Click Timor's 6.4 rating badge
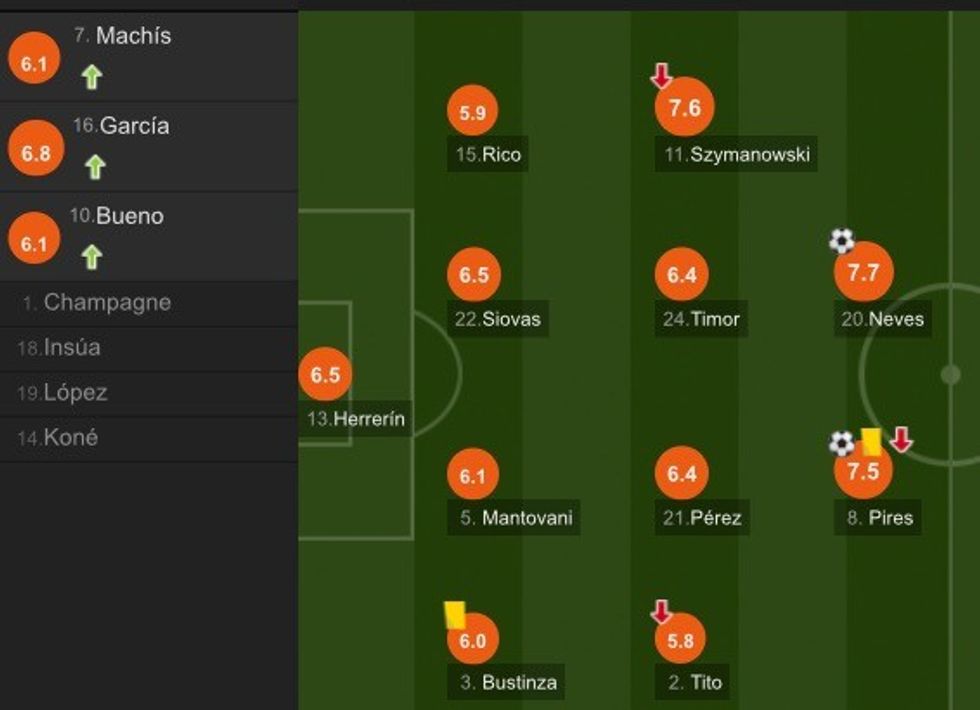Image resolution: width=980 pixels, height=710 pixels. 681,274
